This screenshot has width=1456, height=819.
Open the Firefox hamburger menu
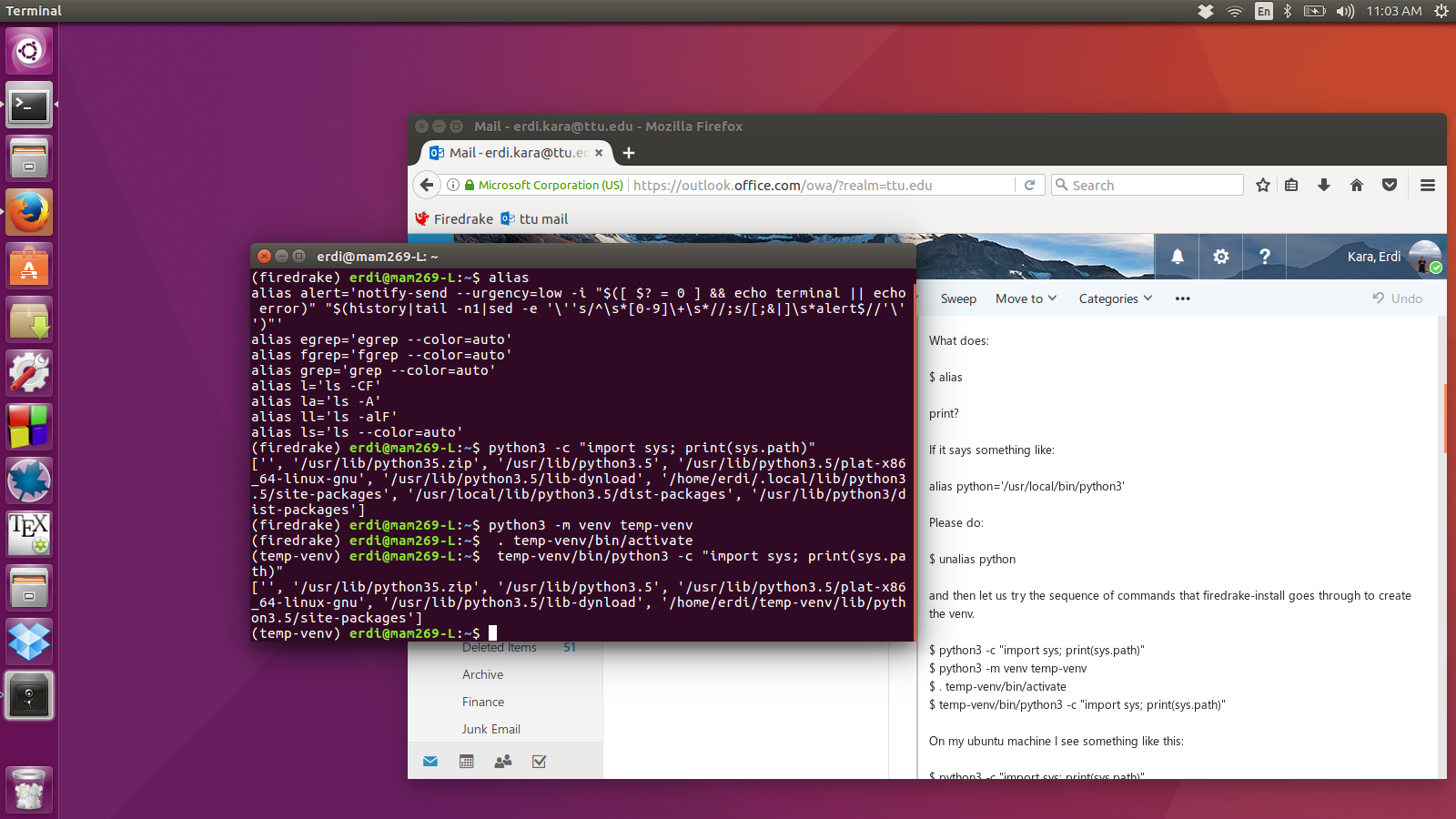pos(1428,186)
